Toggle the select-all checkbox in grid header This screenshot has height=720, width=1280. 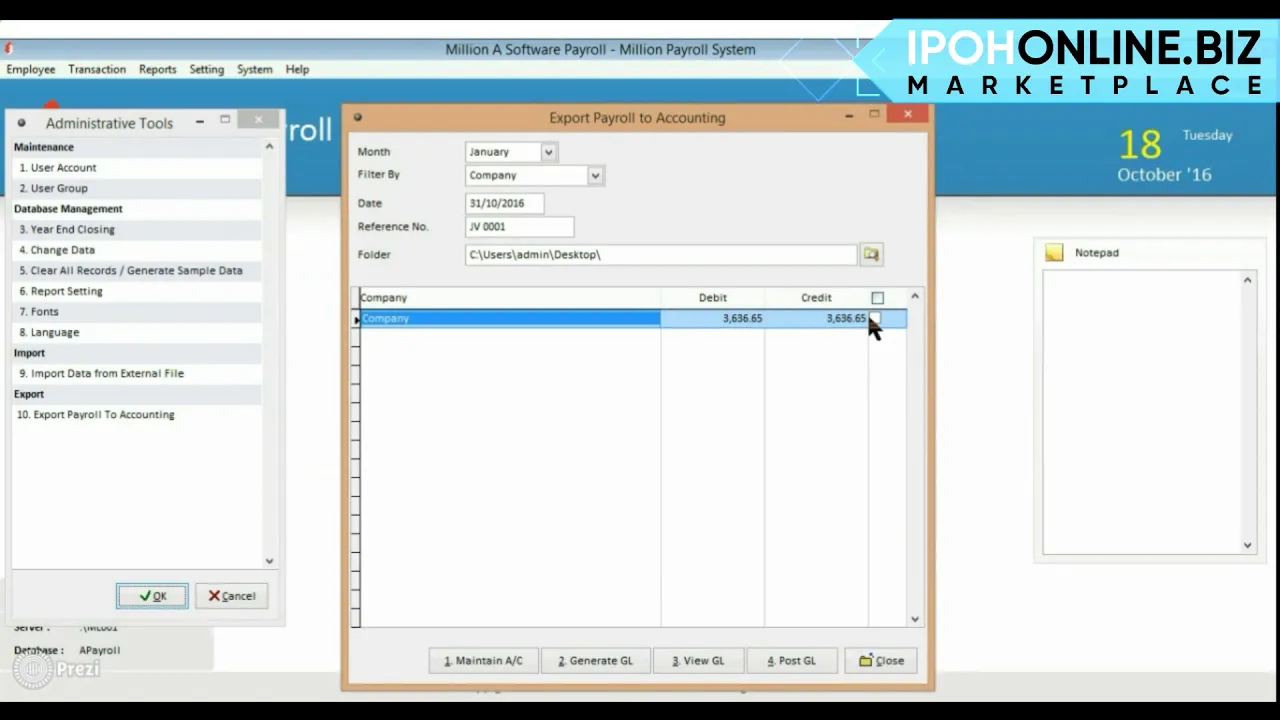pos(877,298)
